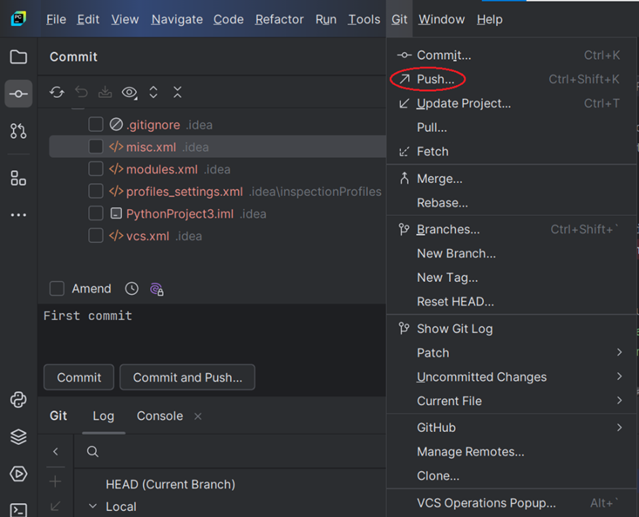Enable the Amend checkbox
Viewport: 639px width, 517px height.
tap(57, 289)
